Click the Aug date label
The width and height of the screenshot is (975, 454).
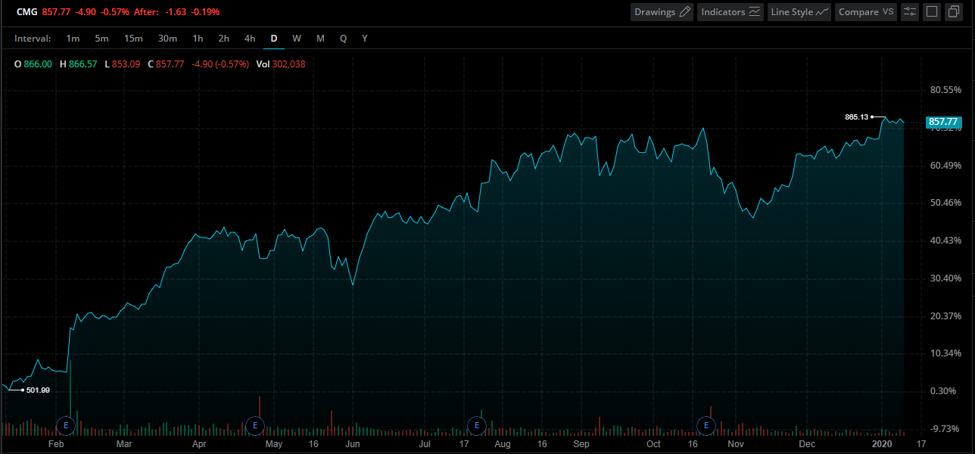502,444
